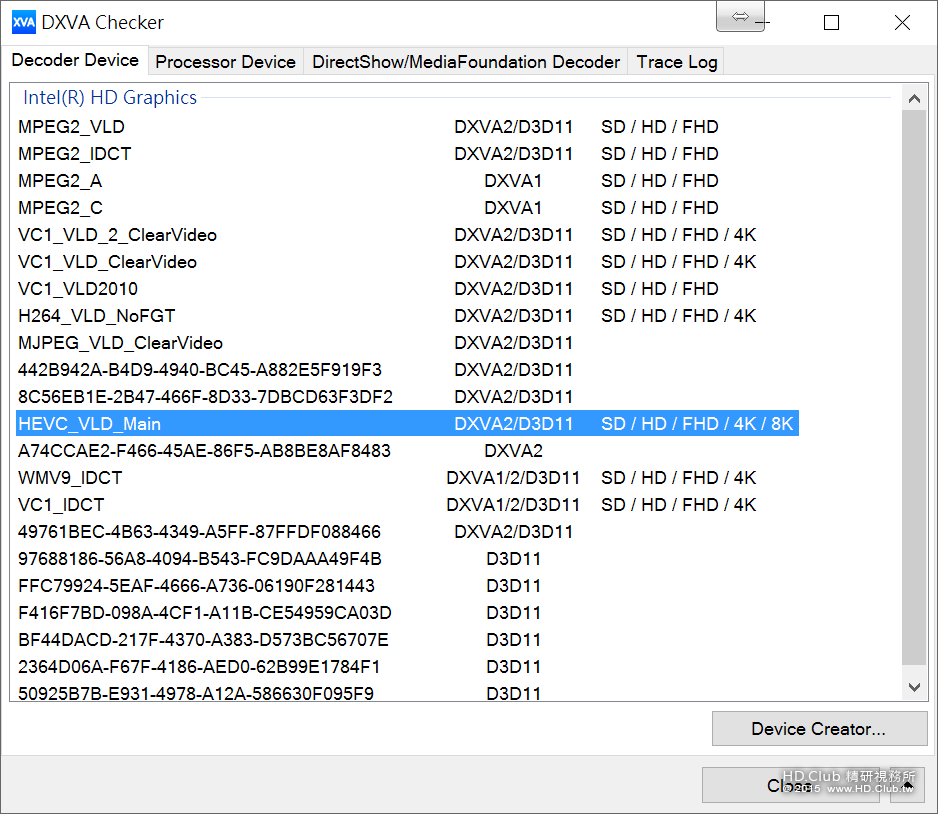Select the MJPEG_VLD_ClearVideo row
This screenshot has height=814, width=938.
pos(407,343)
